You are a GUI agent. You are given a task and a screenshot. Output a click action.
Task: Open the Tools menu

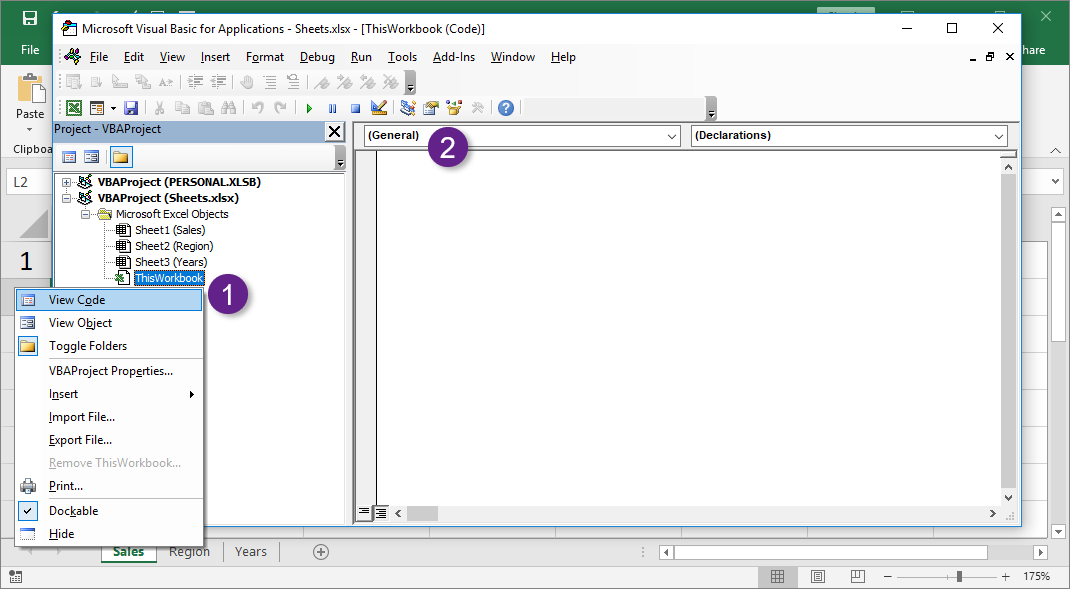pyautogui.click(x=402, y=57)
